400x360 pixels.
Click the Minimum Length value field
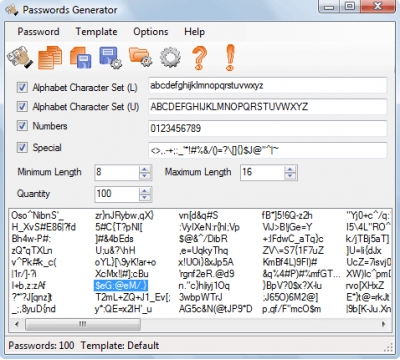pos(117,173)
